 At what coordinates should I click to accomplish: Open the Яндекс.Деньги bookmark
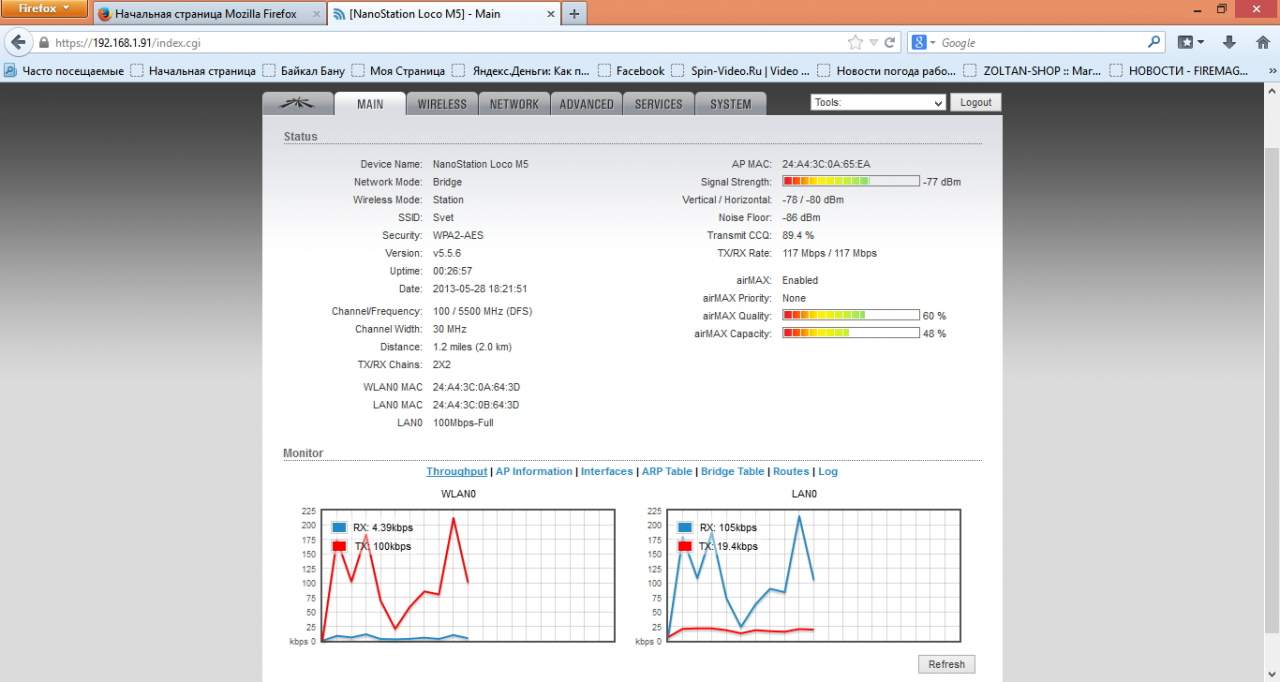(520, 71)
